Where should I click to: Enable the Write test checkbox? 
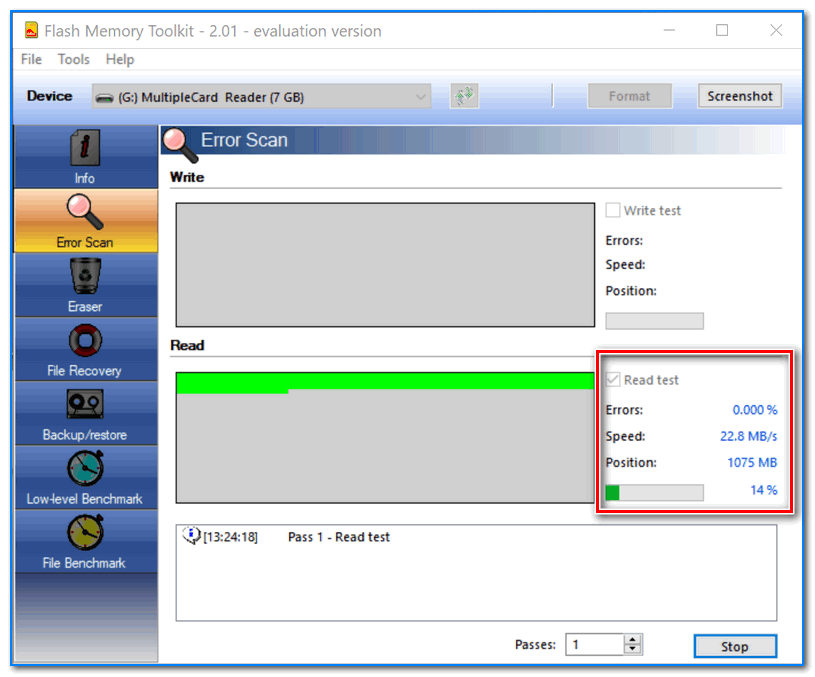click(613, 211)
